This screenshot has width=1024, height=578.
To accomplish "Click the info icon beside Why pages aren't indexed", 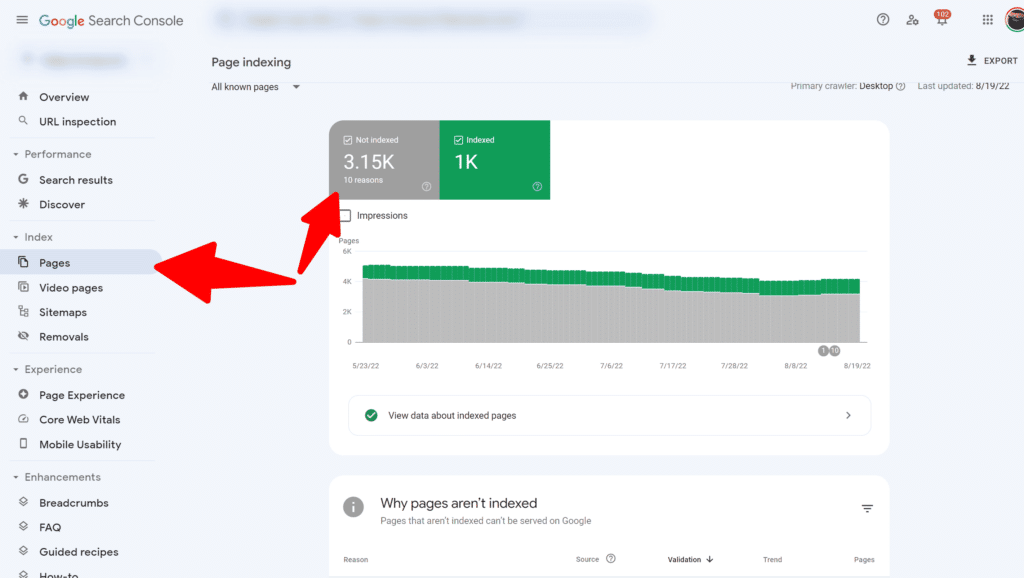I will click(x=353, y=507).
